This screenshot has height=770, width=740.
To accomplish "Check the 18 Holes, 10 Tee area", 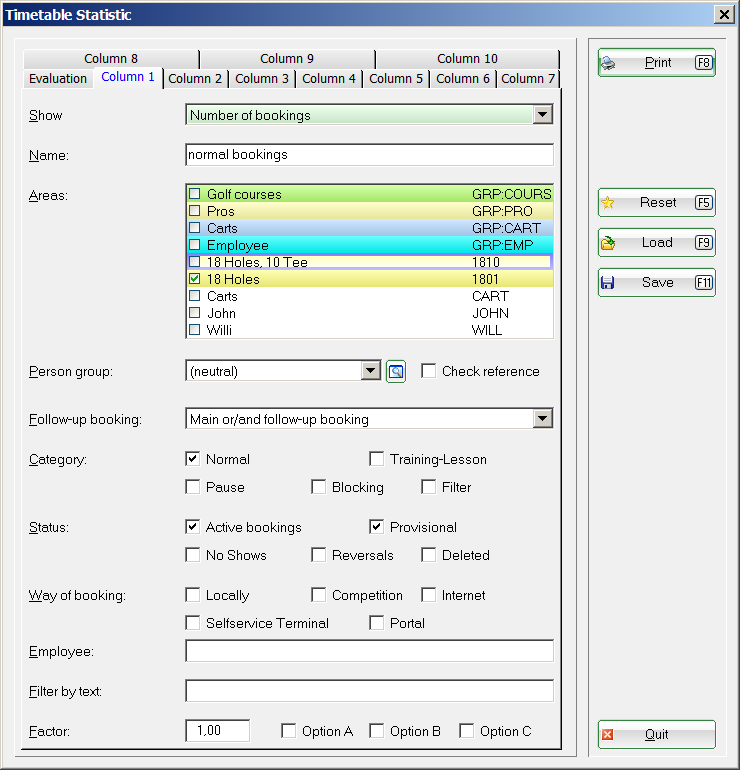I will [195, 262].
